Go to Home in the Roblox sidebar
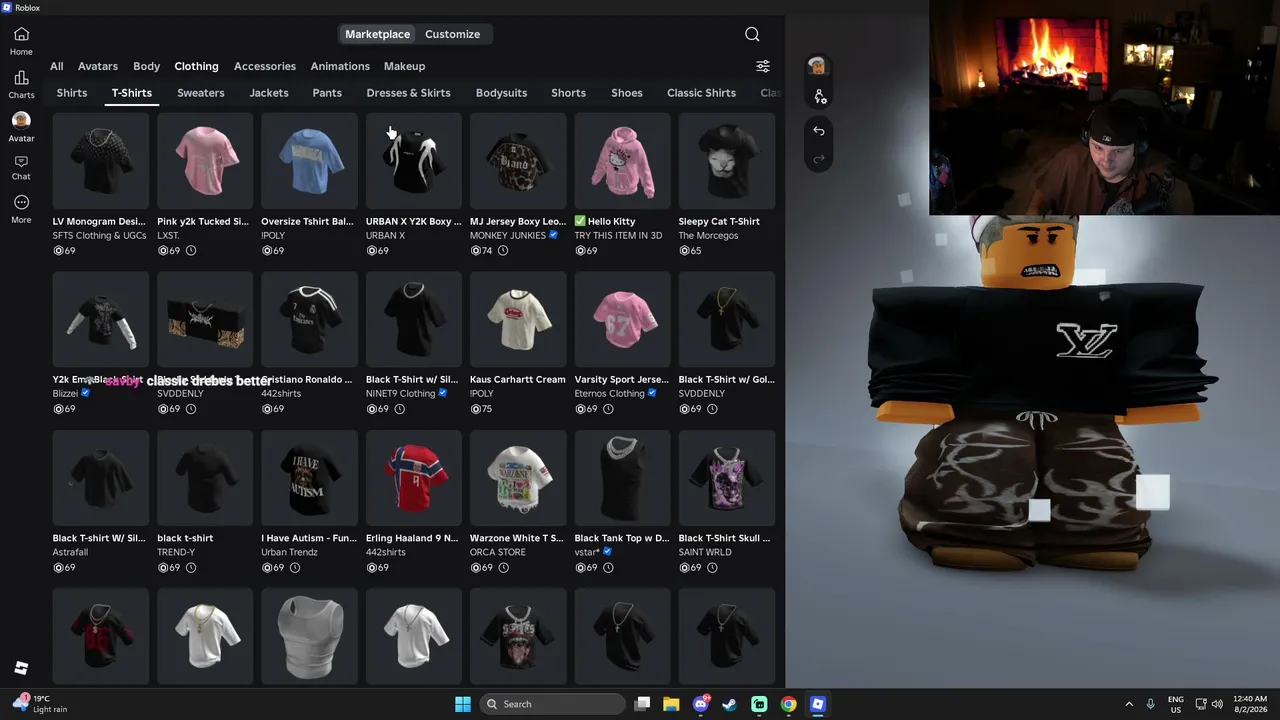The height and width of the screenshot is (720, 1280). [21, 41]
